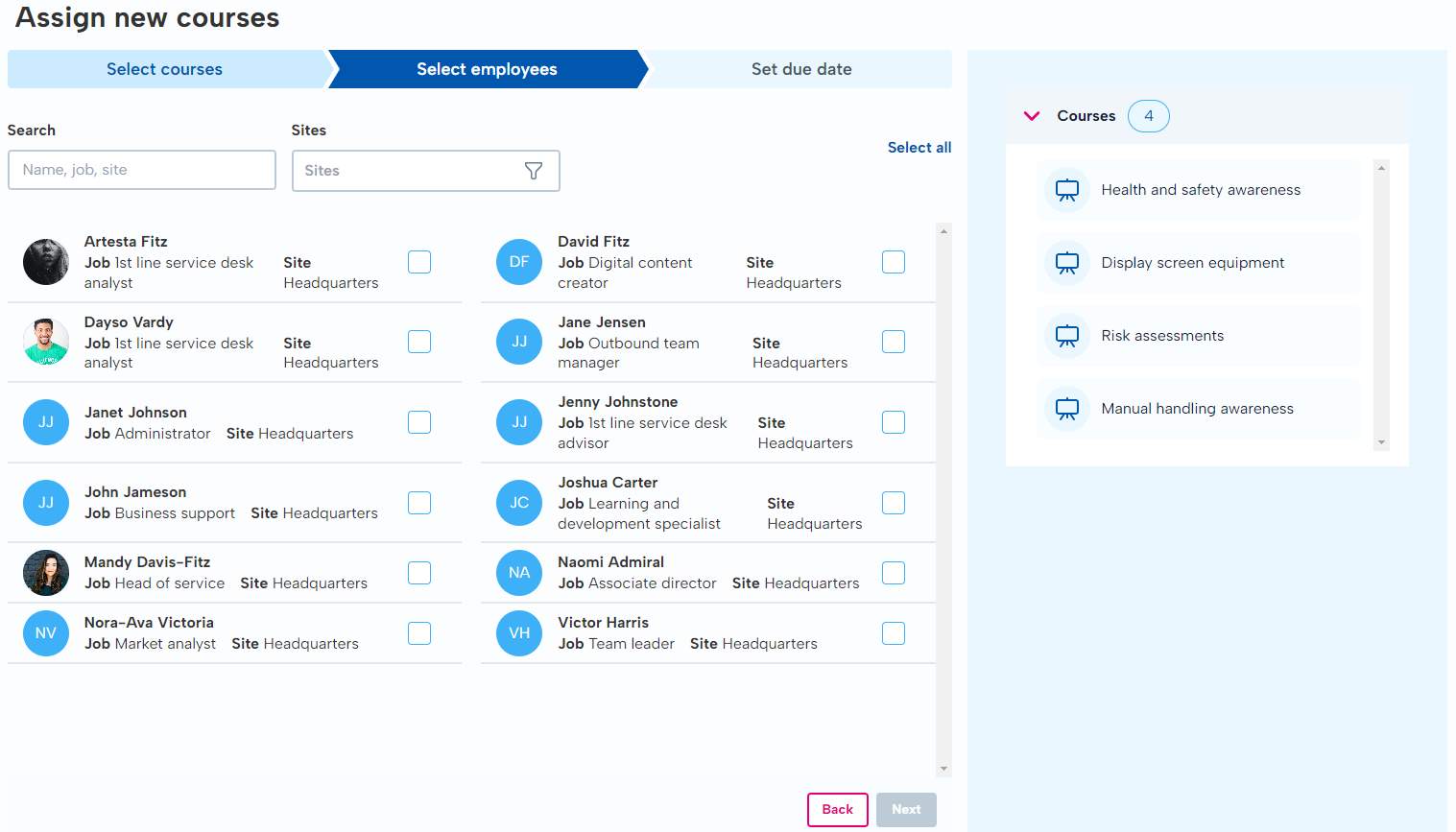This screenshot has height=832, width=1456.
Task: Tick Jenny Johnstone's checkbox
Action: (893, 422)
